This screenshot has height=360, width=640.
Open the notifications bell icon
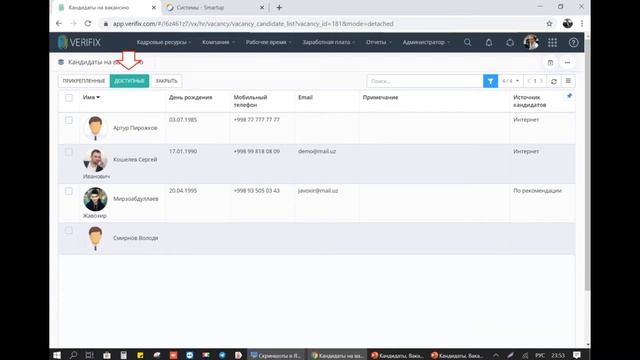pos(489,42)
